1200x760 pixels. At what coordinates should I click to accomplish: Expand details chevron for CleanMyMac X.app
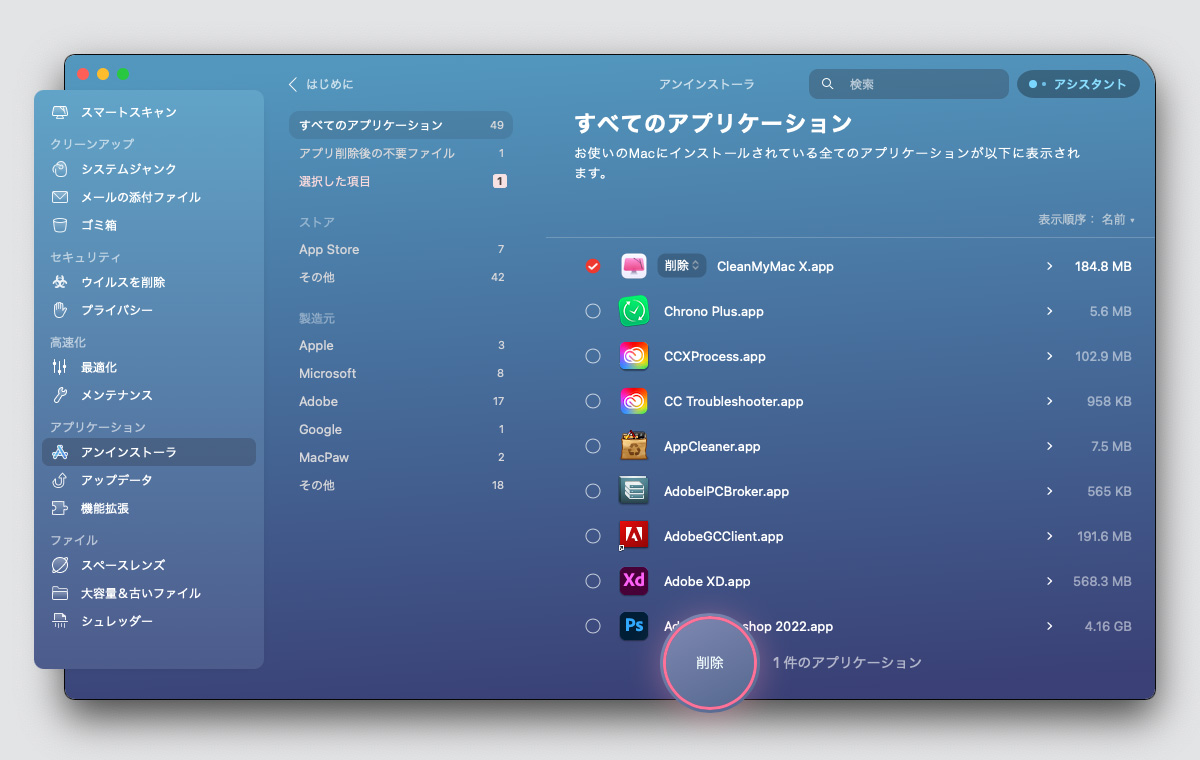click(x=1049, y=266)
